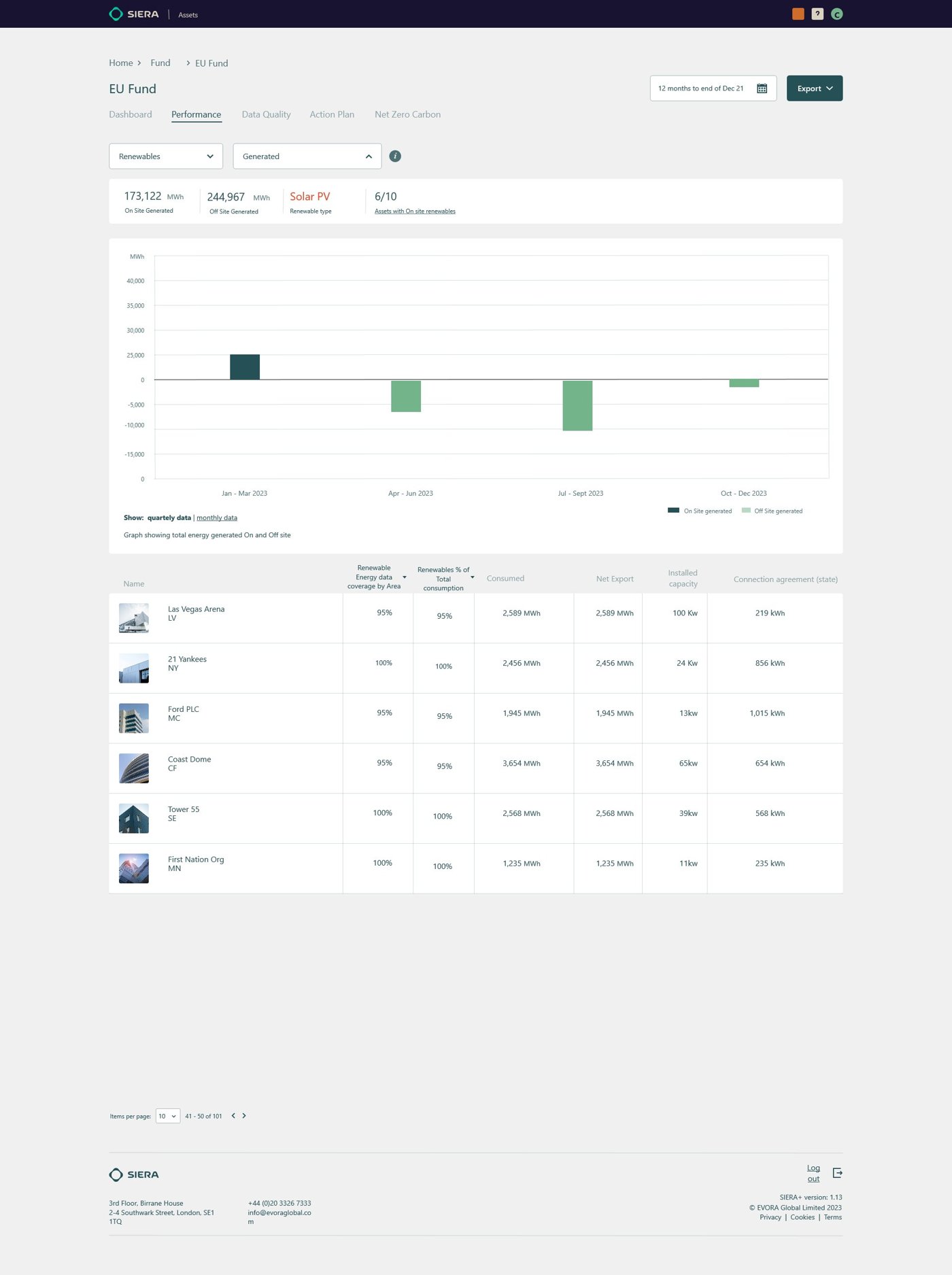Open Assets with On site renewables link
The image size is (952, 1275).
pos(415,211)
